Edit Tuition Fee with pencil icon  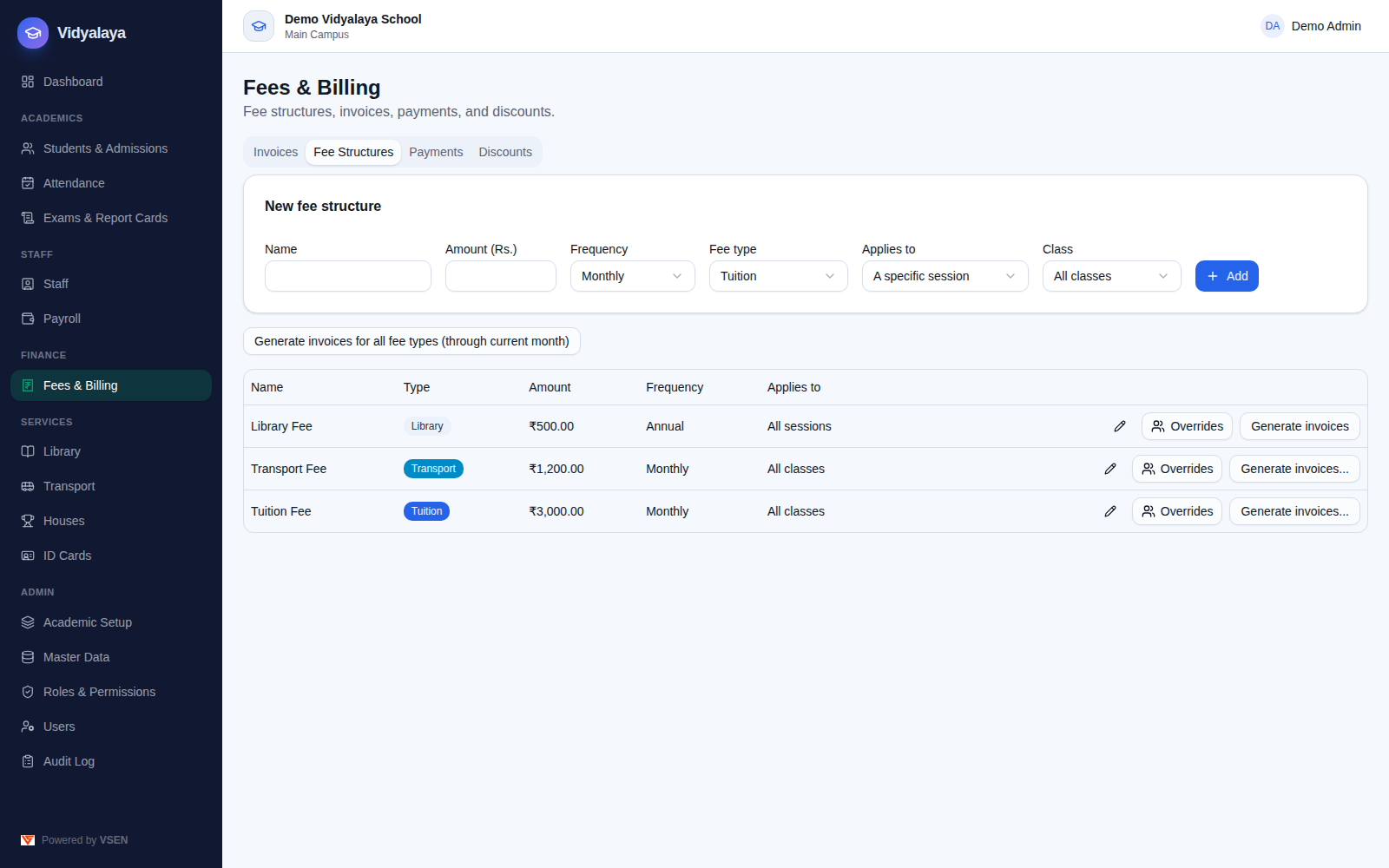1110,511
